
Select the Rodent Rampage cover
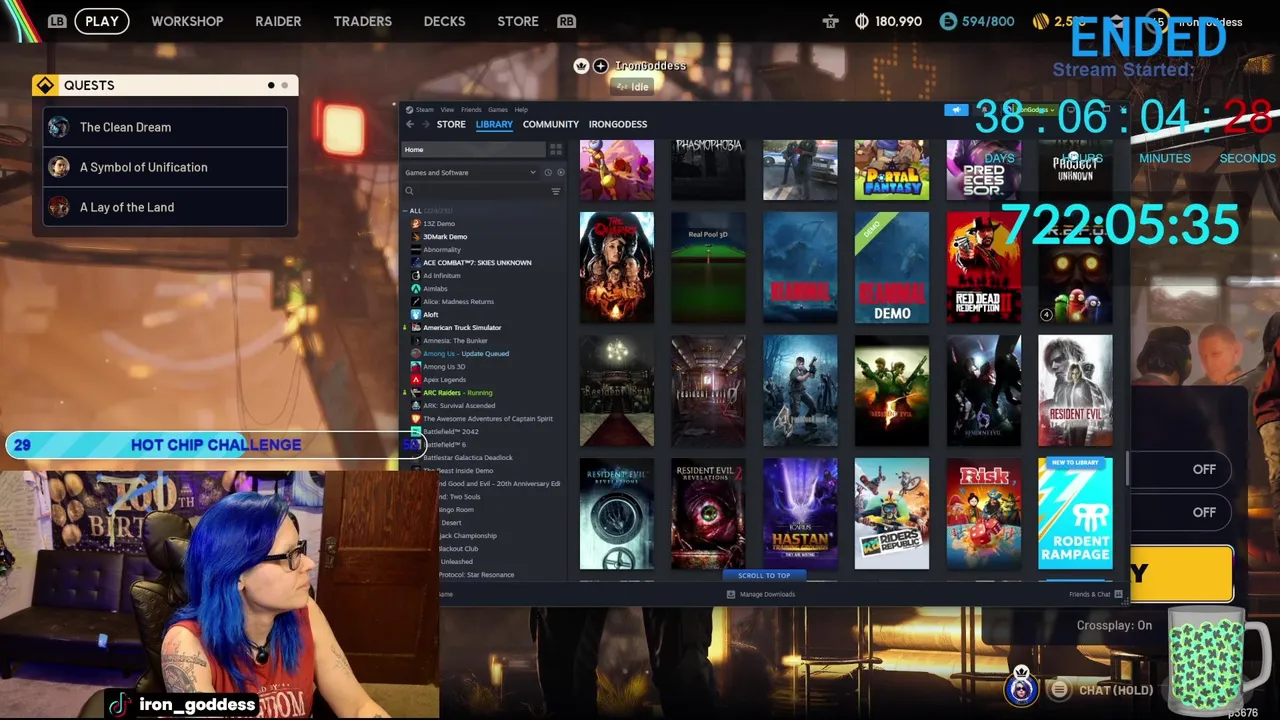point(1075,513)
